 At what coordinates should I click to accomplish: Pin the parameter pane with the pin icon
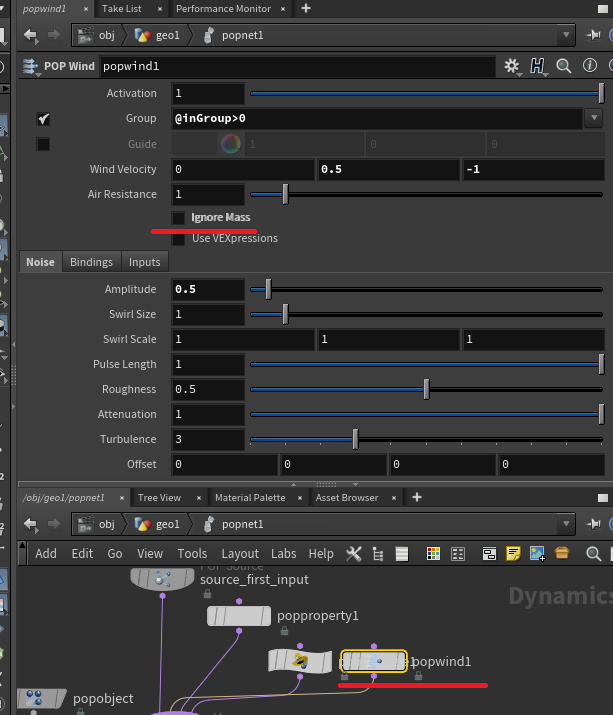pos(593,35)
